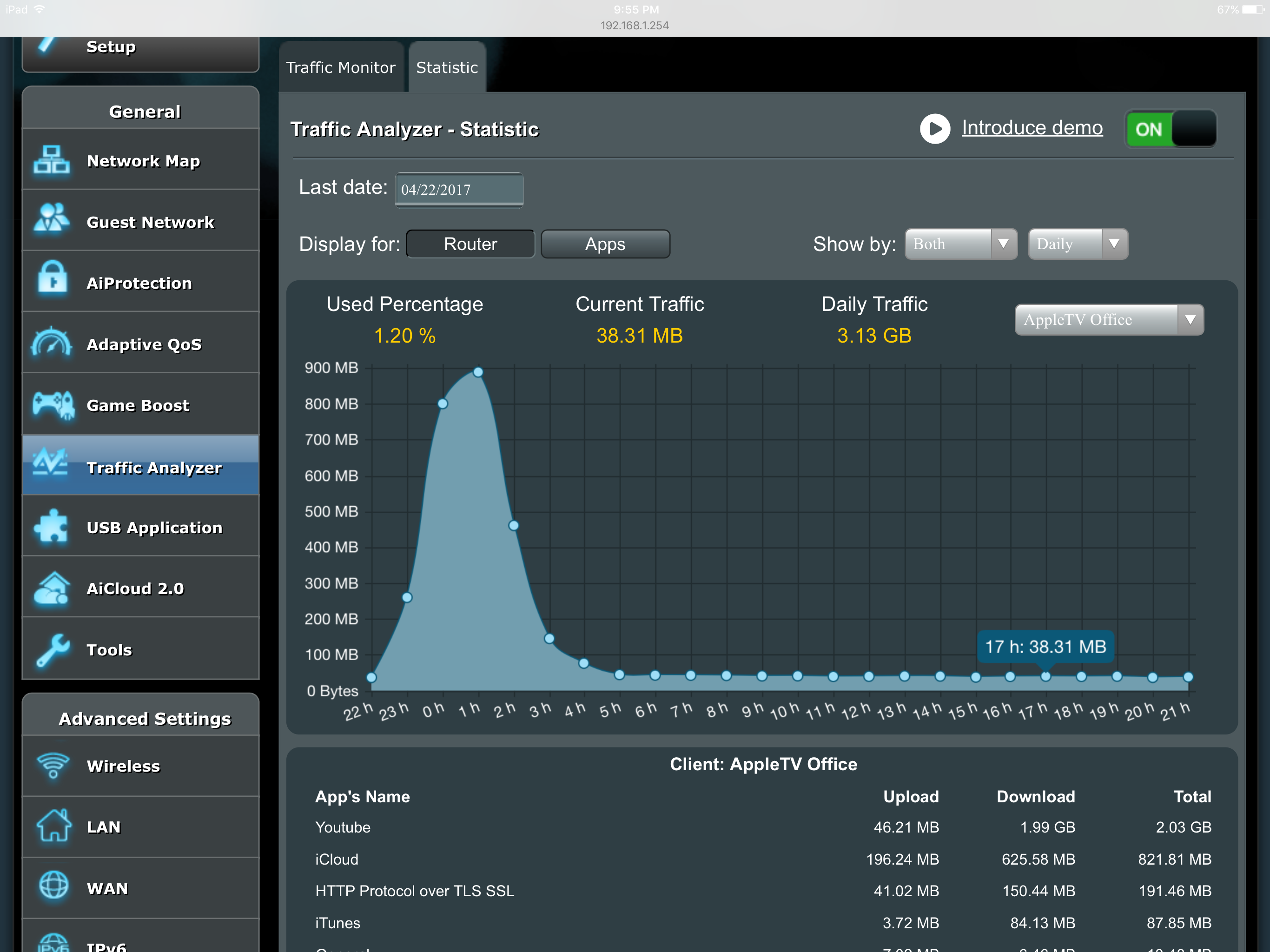Toggle the Traffic Analyzer ON switch off
This screenshot has width=1270, height=952.
pos(1170,129)
